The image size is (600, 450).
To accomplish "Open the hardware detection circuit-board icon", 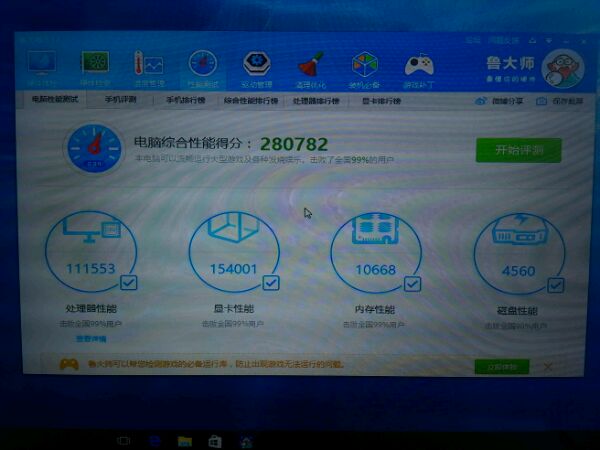I will (x=95, y=62).
